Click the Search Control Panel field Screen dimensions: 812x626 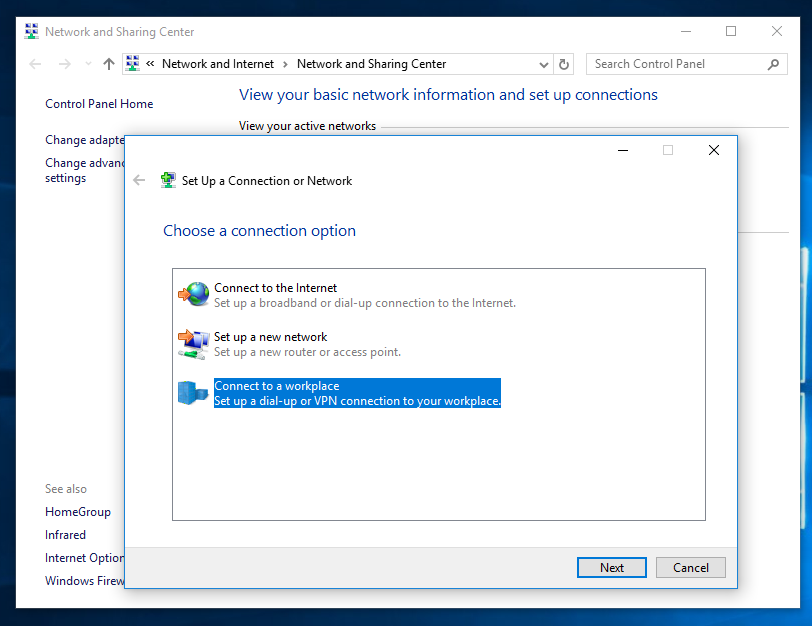pyautogui.click(x=686, y=64)
